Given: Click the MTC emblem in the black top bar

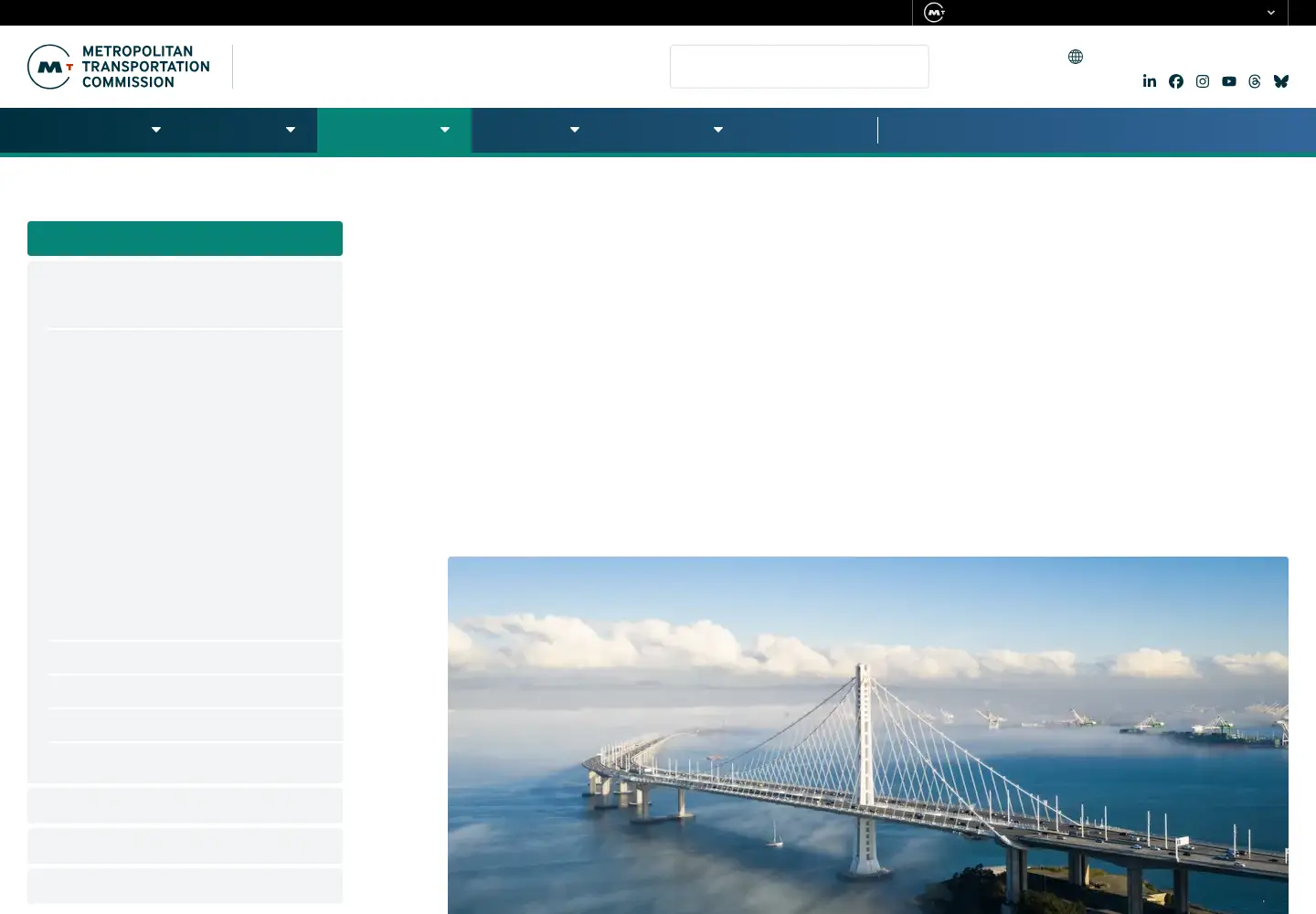Looking at the screenshot, I should [x=934, y=13].
